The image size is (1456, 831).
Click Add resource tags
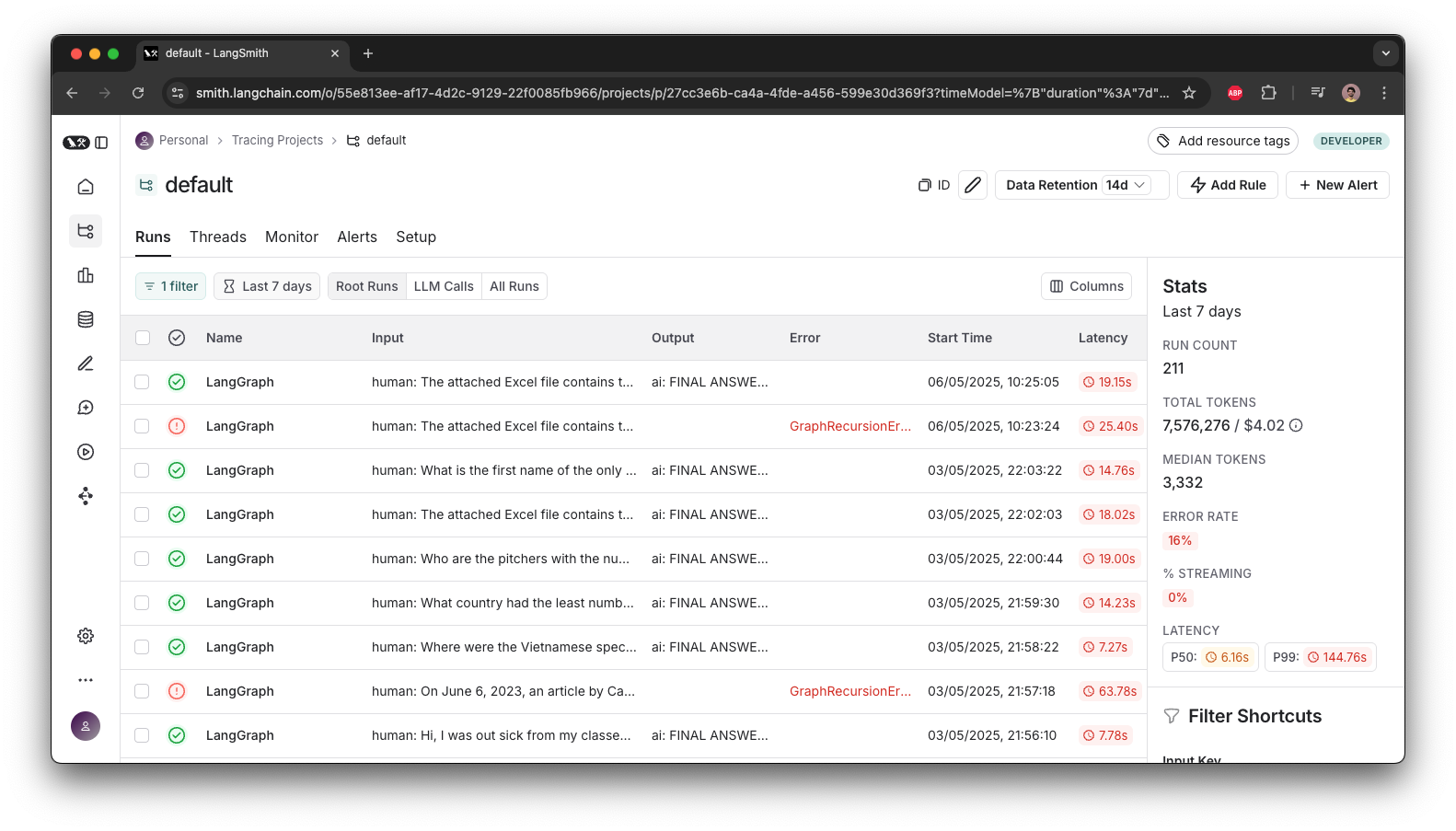click(1223, 141)
